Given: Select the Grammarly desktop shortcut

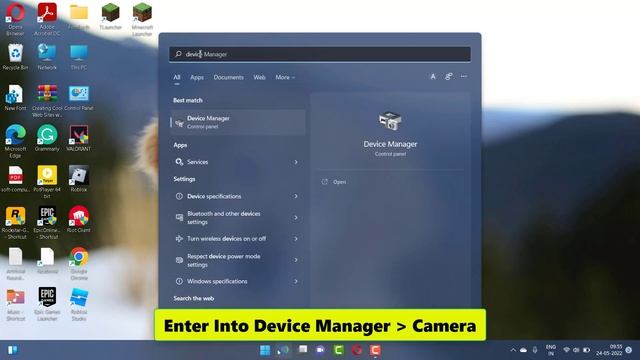Looking at the screenshot, I should pyautogui.click(x=47, y=138).
